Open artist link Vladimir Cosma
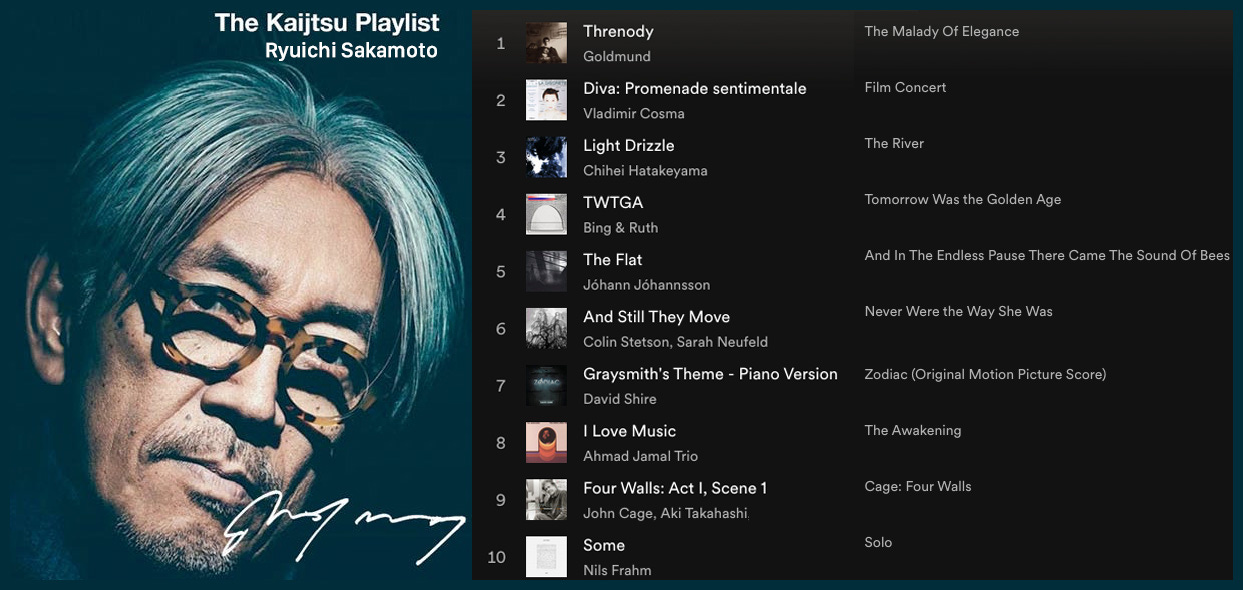 click(x=634, y=113)
